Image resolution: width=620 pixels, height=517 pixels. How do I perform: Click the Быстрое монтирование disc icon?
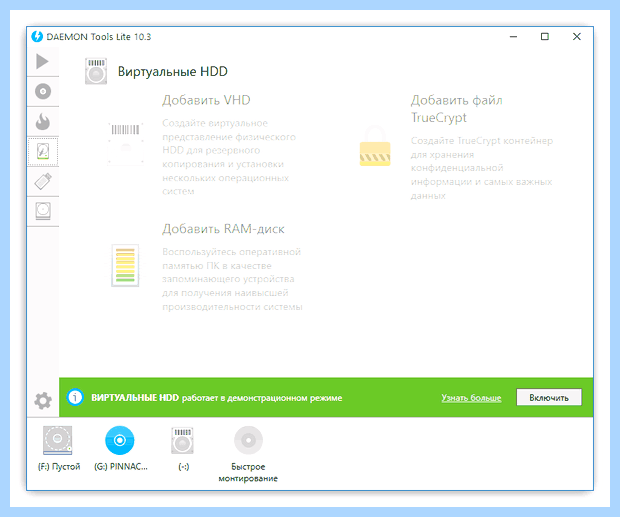[x=248, y=440]
